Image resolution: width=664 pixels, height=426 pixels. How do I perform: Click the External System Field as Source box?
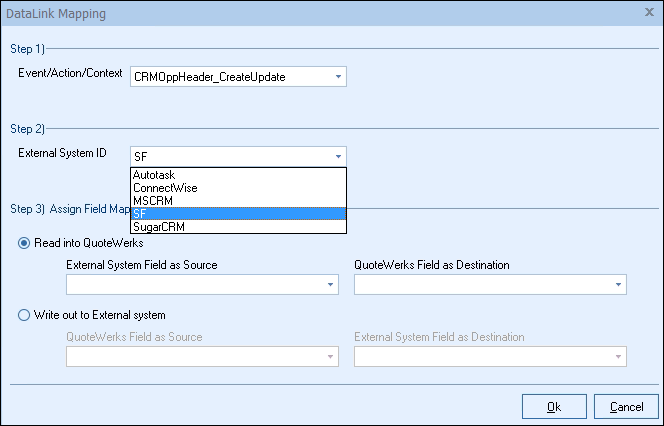click(194, 285)
